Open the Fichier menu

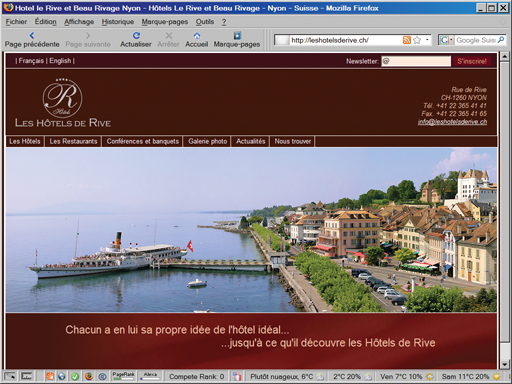pos(16,22)
